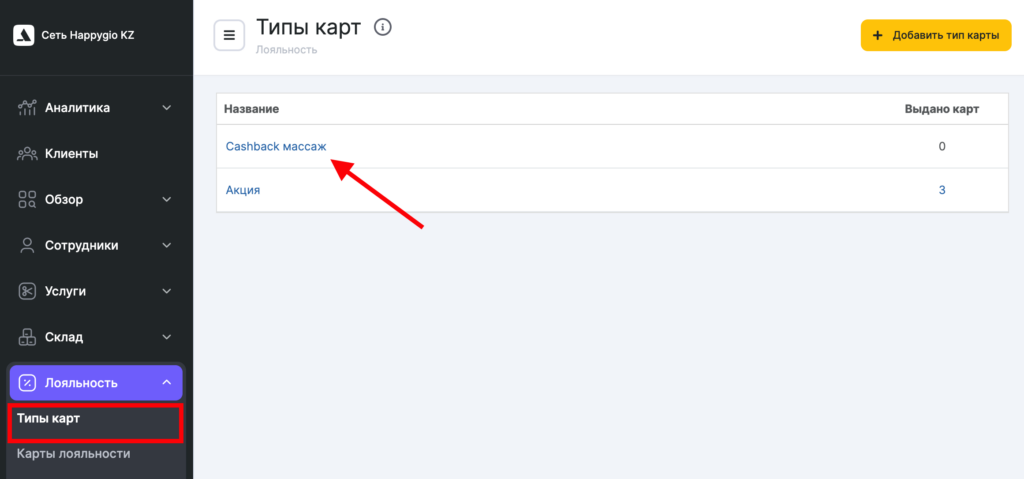The height and width of the screenshot is (479, 1024).
Task: Toggle the hamburger sidebar menu button
Action: 229,36
